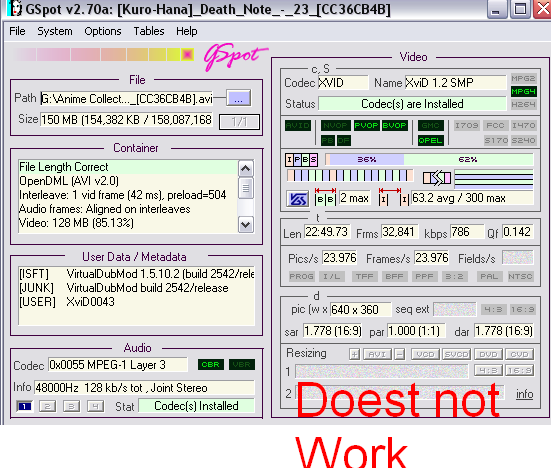Viewport: 552px width, 468px height.
Task: Select the Video: 128 MB row
Action: [128, 223]
